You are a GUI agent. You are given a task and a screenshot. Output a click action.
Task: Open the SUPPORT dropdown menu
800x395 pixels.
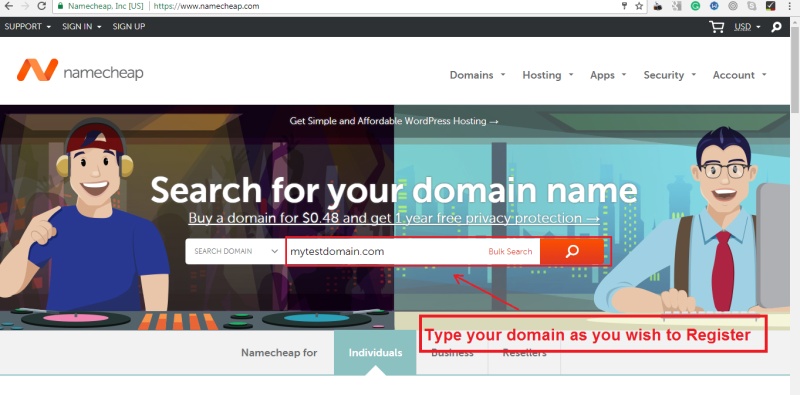pyautogui.click(x=28, y=27)
